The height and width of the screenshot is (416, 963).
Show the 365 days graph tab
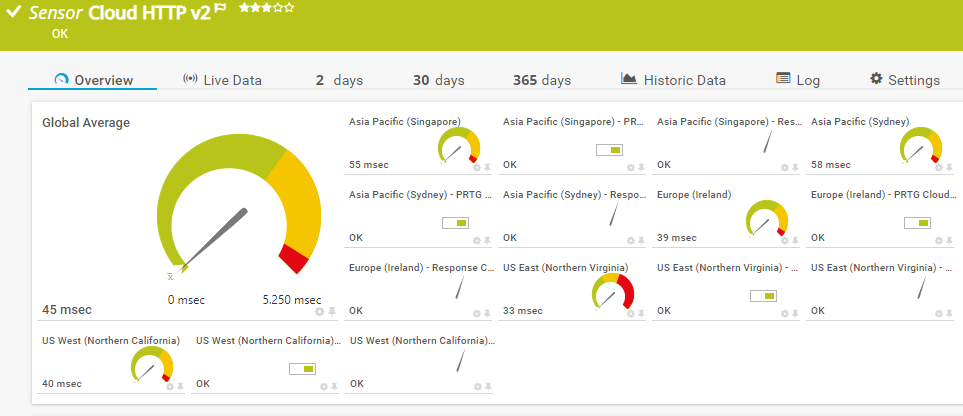(542, 80)
